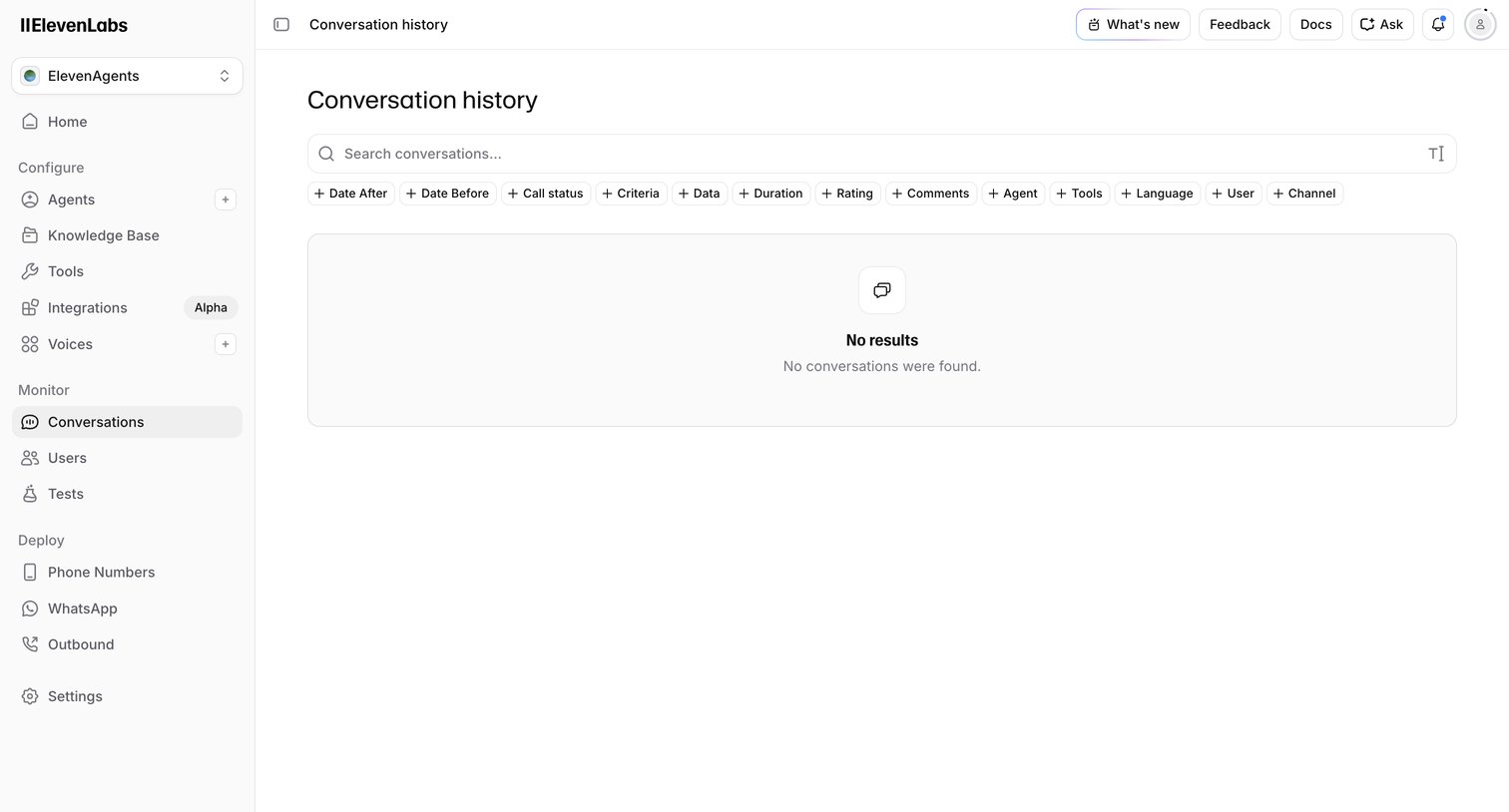Click the Feedback button
This screenshot has width=1509, height=812.
[1240, 24]
